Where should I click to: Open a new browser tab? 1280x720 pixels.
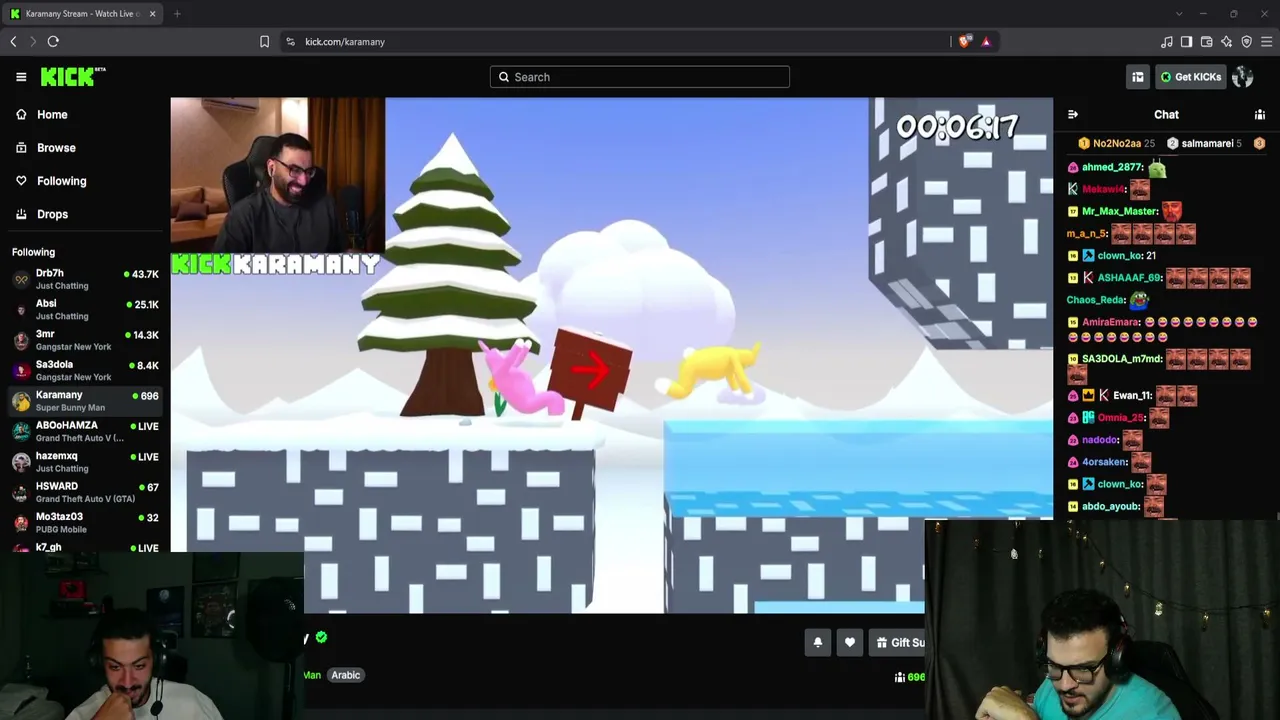pos(177,14)
